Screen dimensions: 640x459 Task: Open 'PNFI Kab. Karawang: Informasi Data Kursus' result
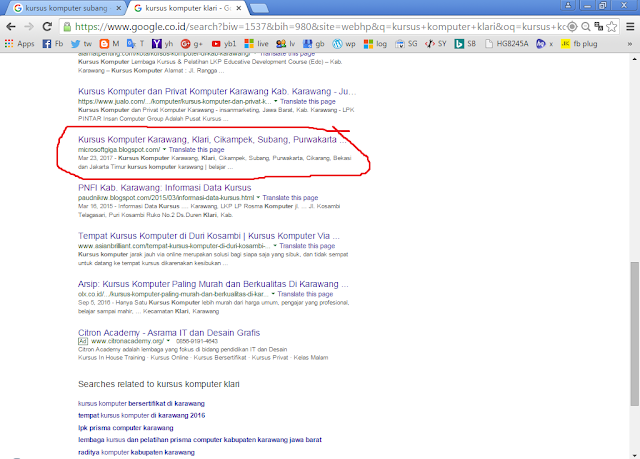tap(164, 188)
